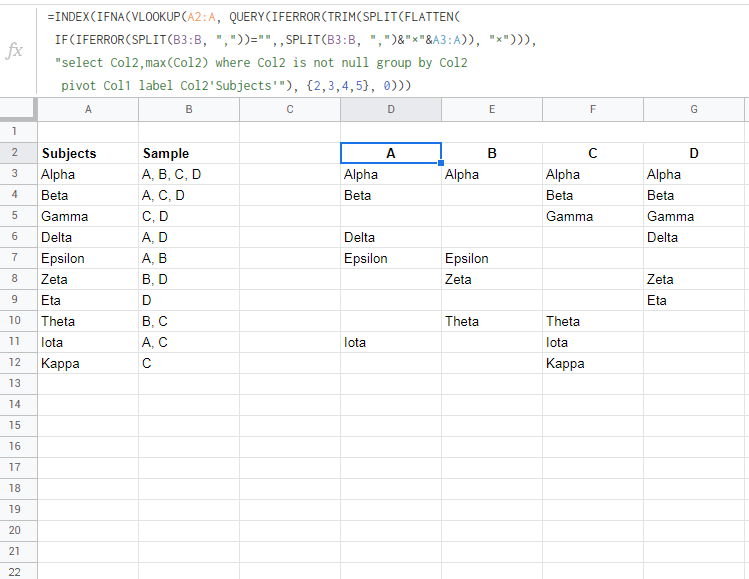Select row 13 header
The height and width of the screenshot is (579, 749).
tap(14, 384)
